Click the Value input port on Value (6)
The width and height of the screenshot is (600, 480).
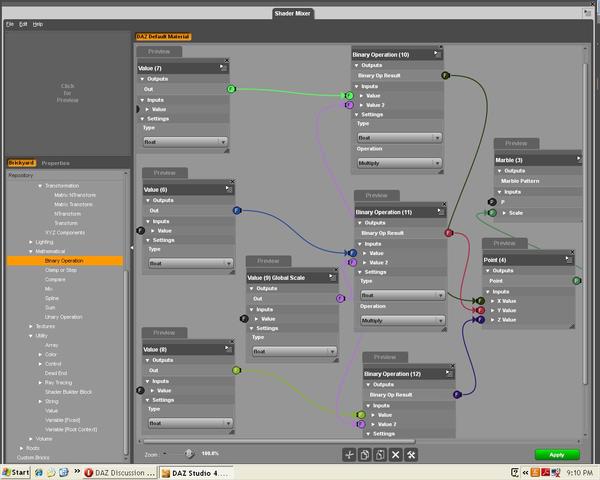pyautogui.click(x=140, y=230)
